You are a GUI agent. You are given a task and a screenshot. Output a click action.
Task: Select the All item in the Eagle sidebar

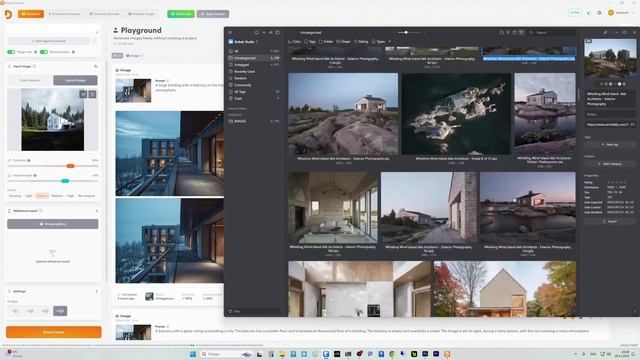point(254,51)
